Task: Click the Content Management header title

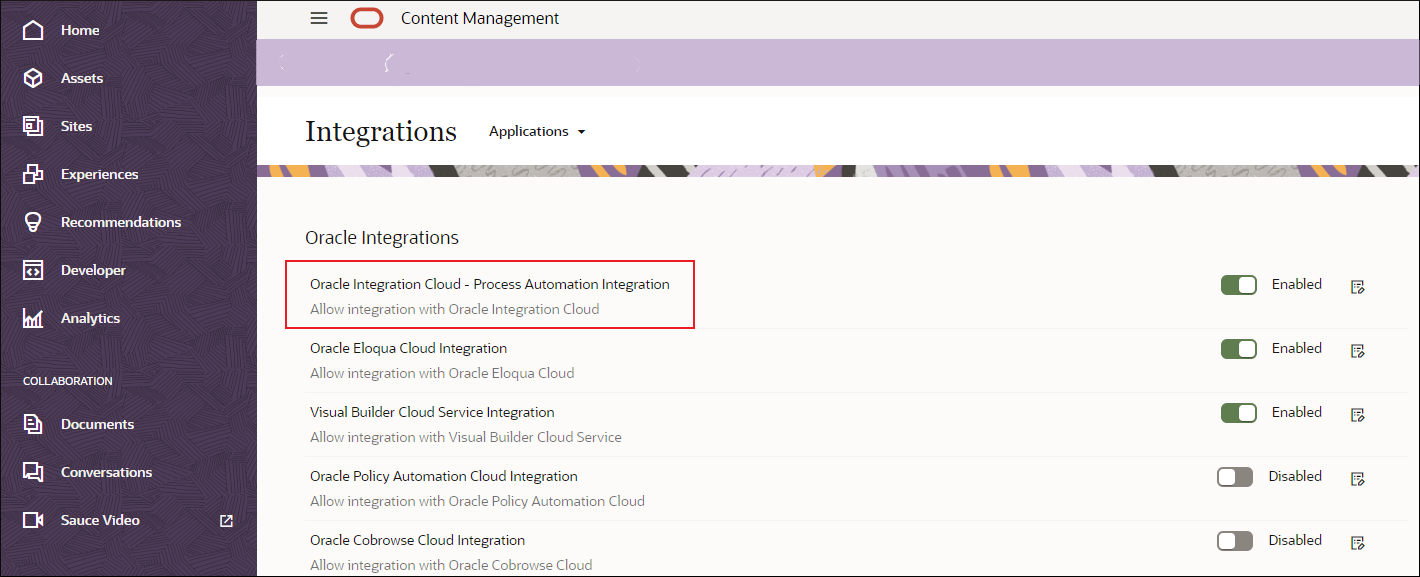Action: (x=479, y=18)
